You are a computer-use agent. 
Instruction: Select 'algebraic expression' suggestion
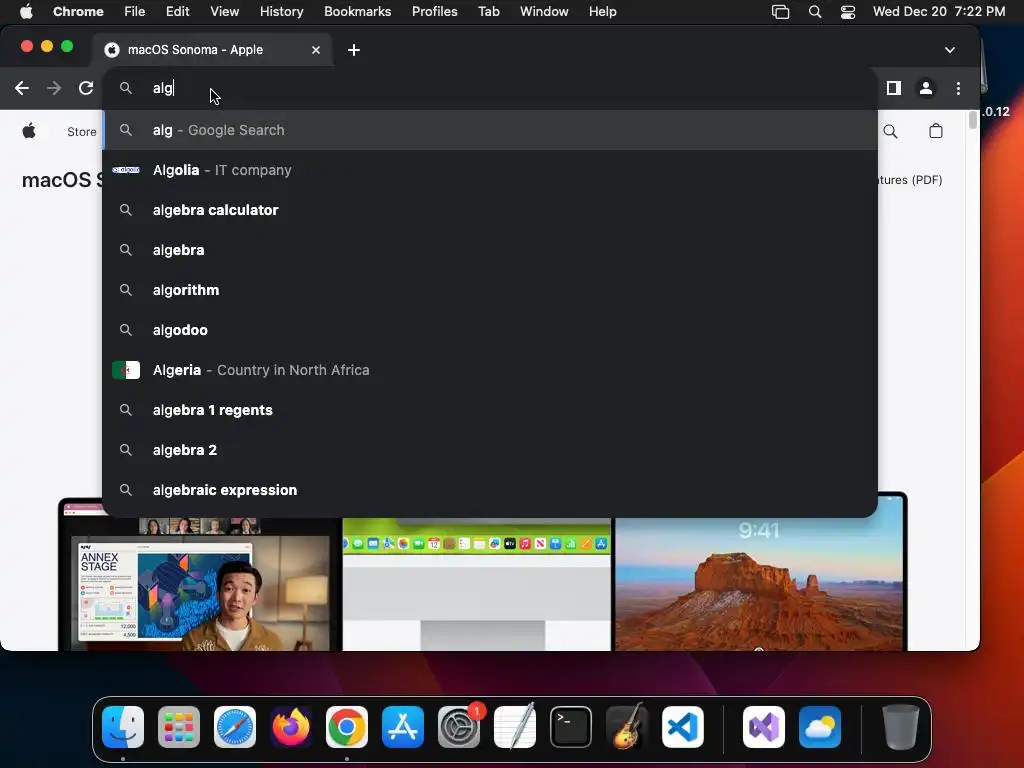[x=490, y=490]
